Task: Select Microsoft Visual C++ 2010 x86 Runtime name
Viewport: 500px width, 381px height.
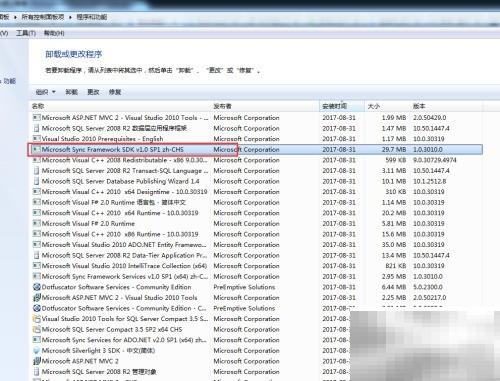Action: pos(120,234)
